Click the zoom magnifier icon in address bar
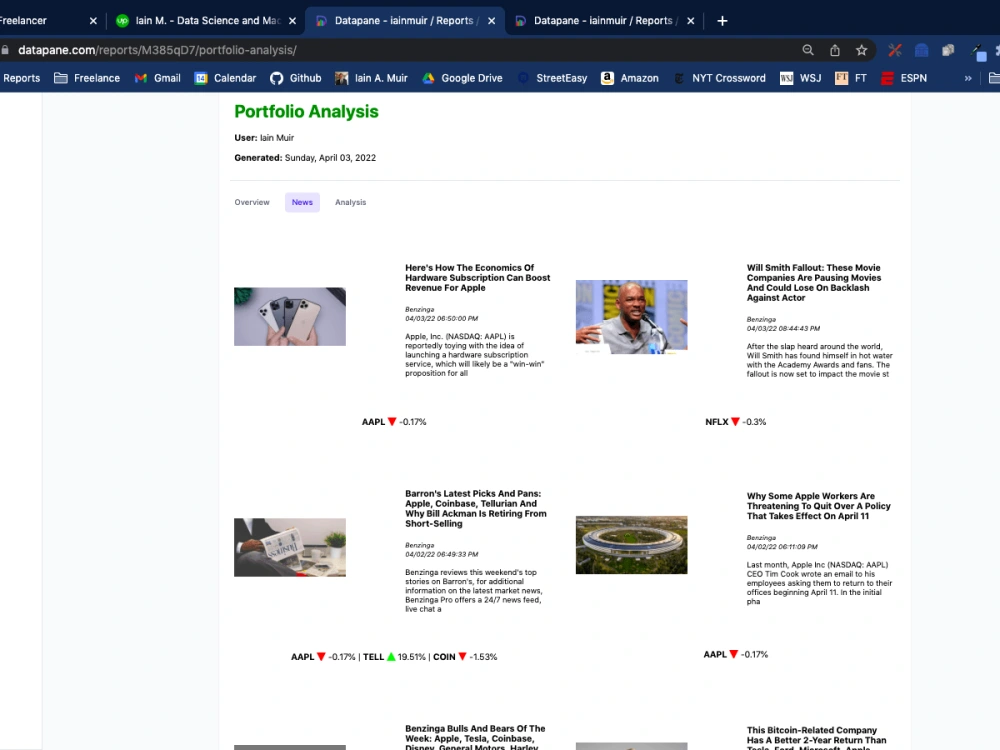1000x750 pixels. click(x=807, y=50)
